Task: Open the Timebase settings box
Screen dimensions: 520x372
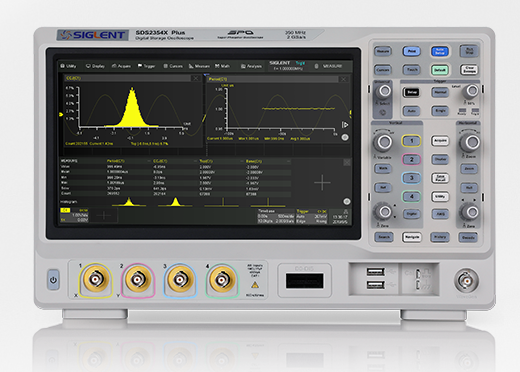Action: [x=275, y=216]
